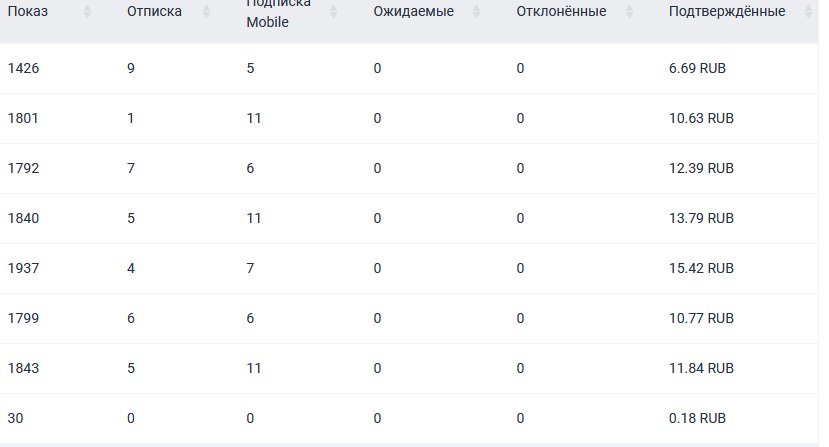
Task: Sort by Ожидаемые using its arrow icon
Action: 476,11
